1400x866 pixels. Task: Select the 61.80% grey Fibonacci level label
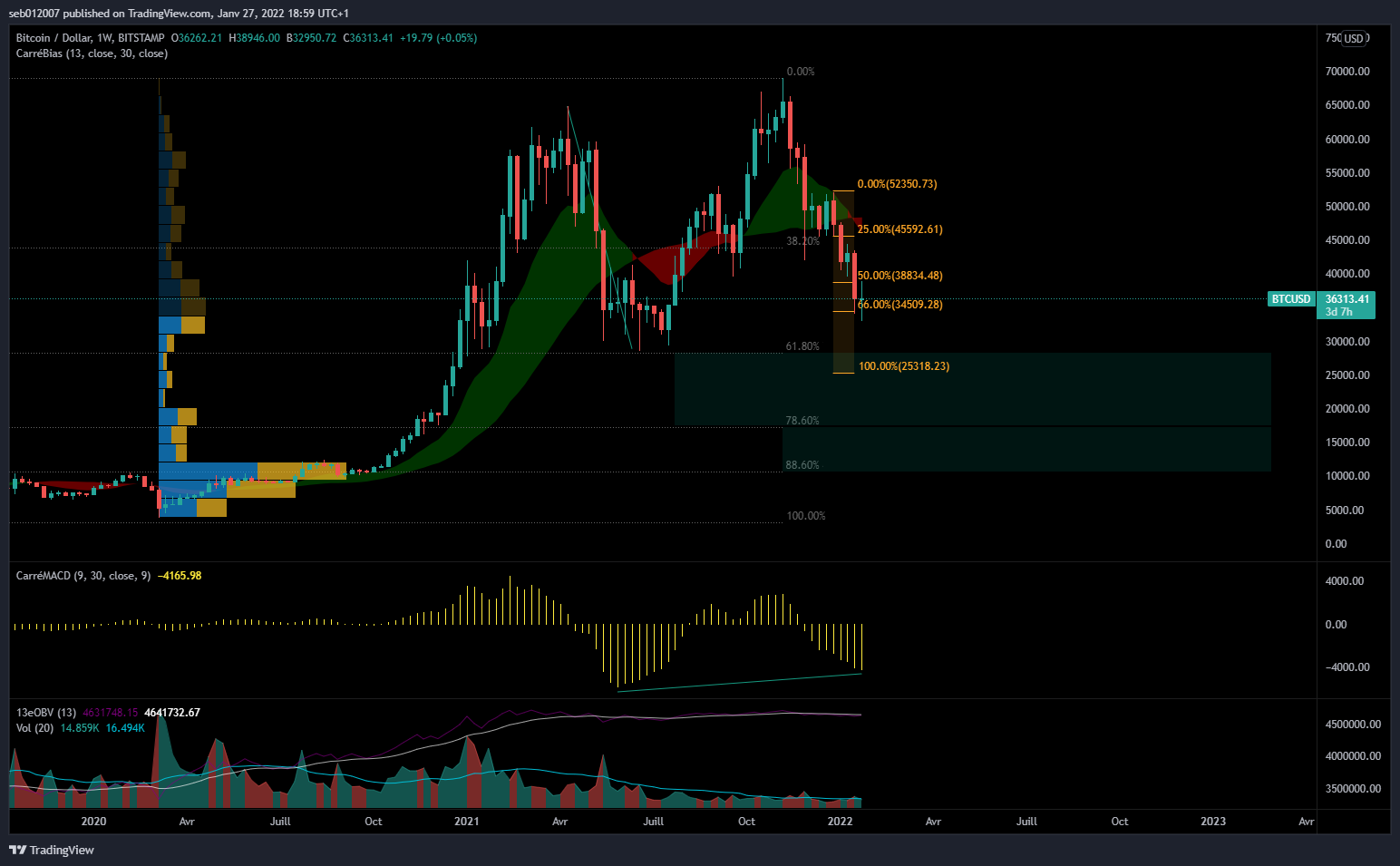tap(802, 346)
